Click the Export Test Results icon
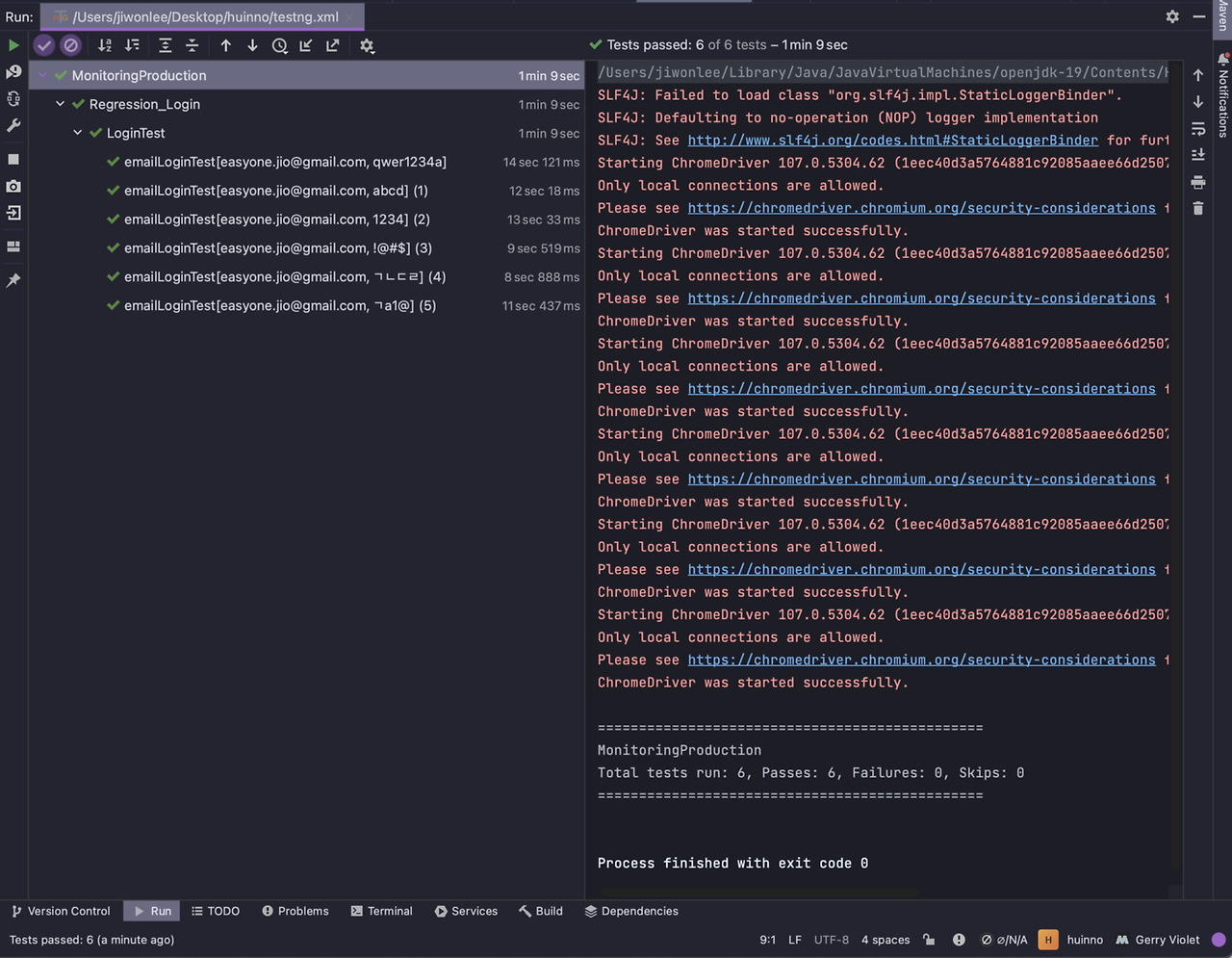The height and width of the screenshot is (958, 1232). coord(333,45)
